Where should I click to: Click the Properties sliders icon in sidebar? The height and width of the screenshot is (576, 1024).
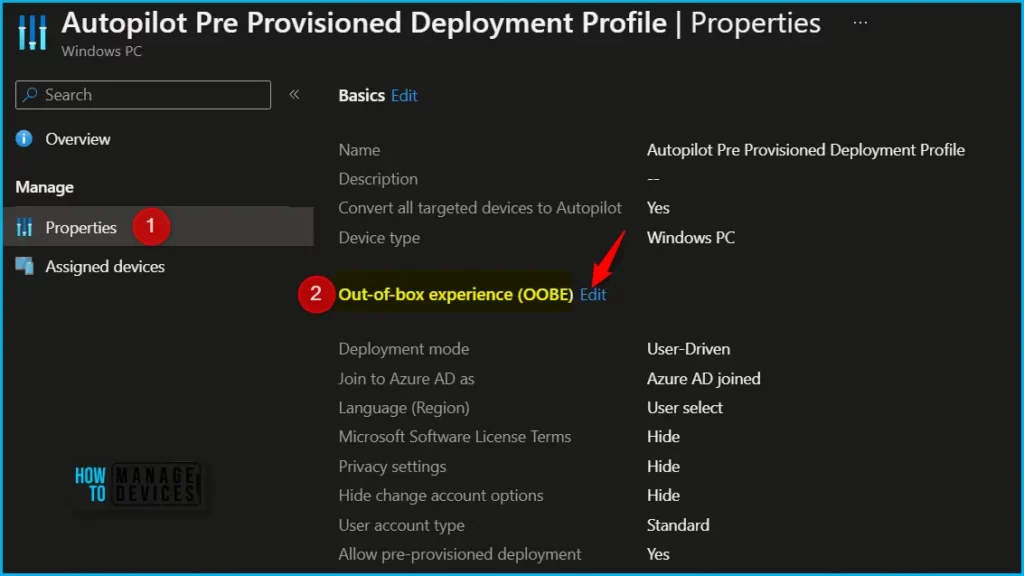click(x=24, y=227)
